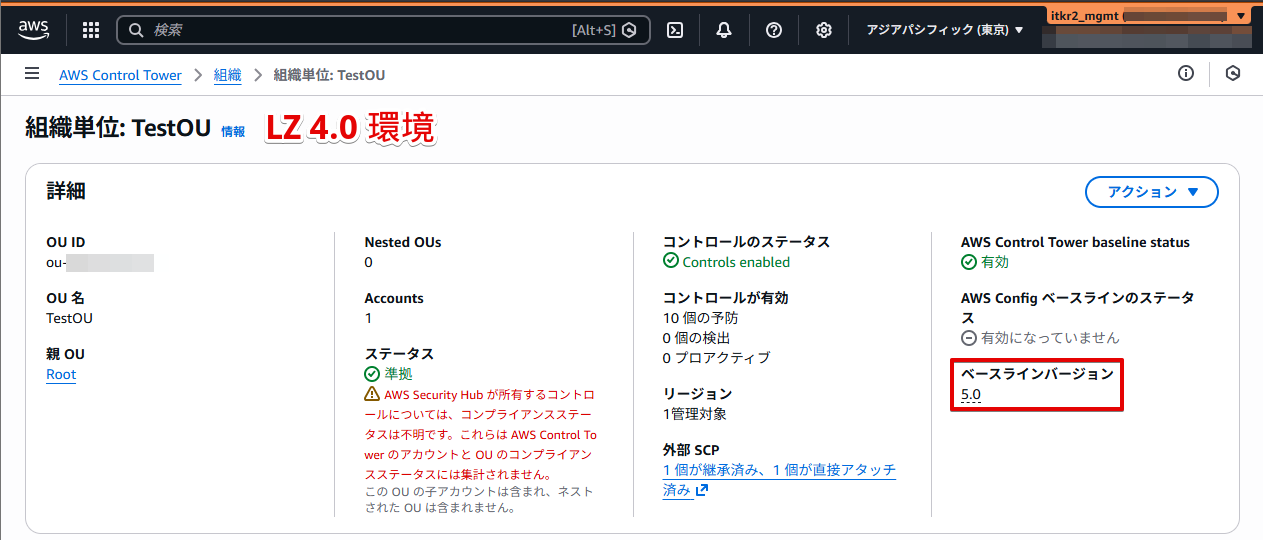
Task: Click the 情報 info link beside title
Action: coord(232,131)
